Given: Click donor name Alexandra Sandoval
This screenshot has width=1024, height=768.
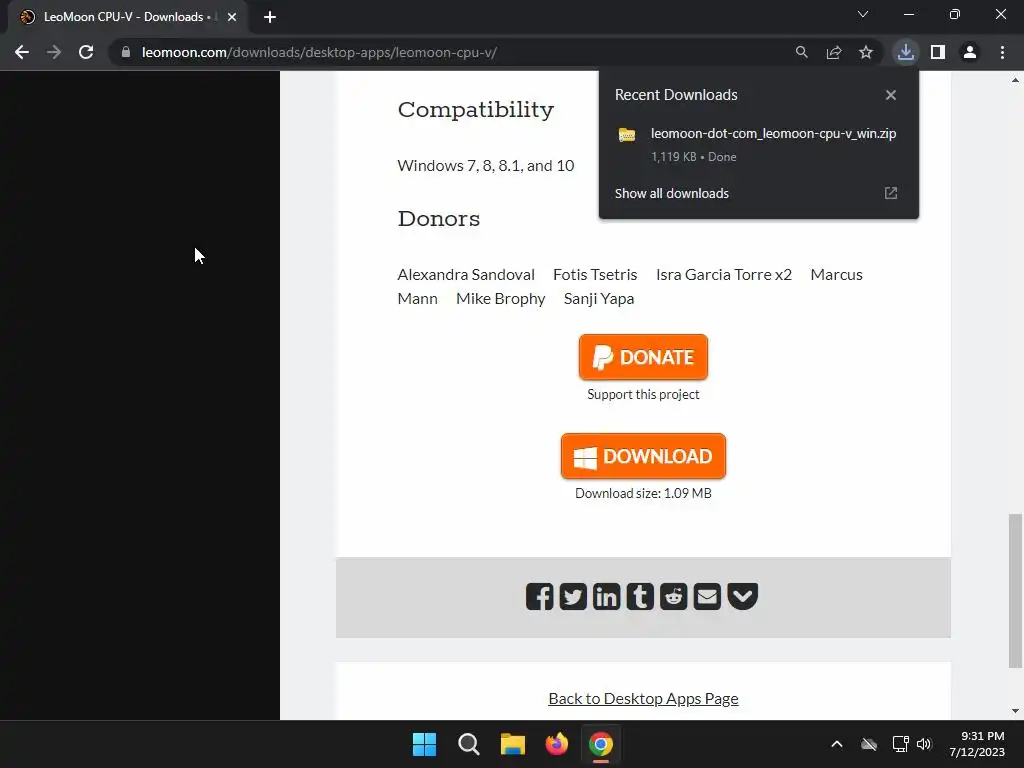Looking at the screenshot, I should point(466,274).
